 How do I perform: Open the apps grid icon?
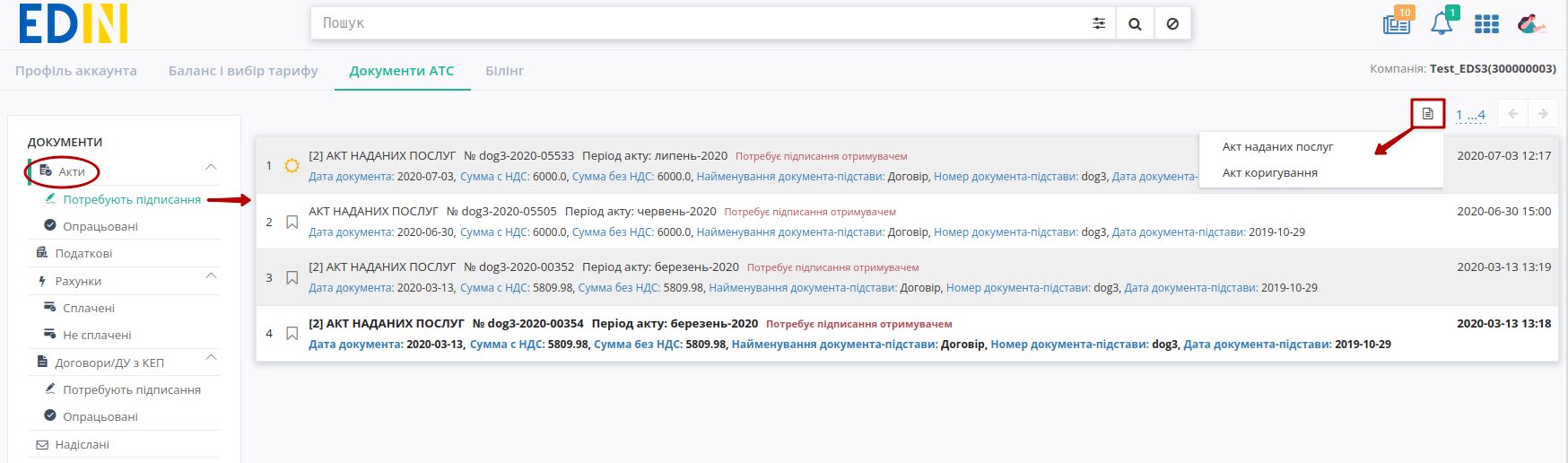click(x=1486, y=24)
